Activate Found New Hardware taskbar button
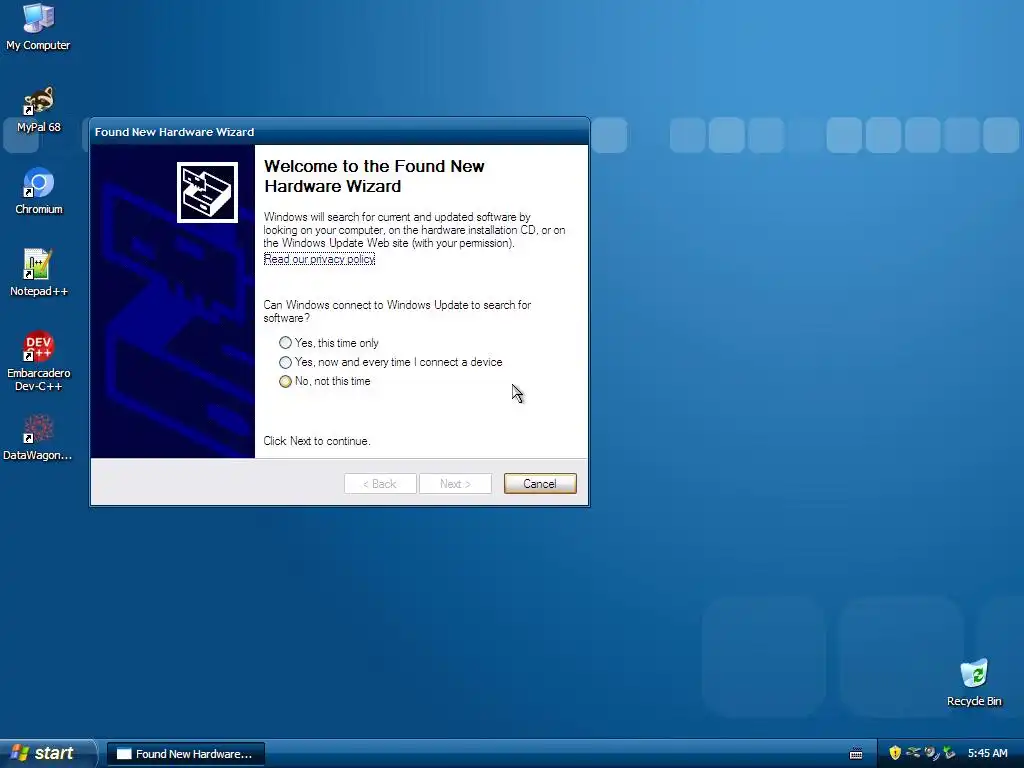 [185, 754]
